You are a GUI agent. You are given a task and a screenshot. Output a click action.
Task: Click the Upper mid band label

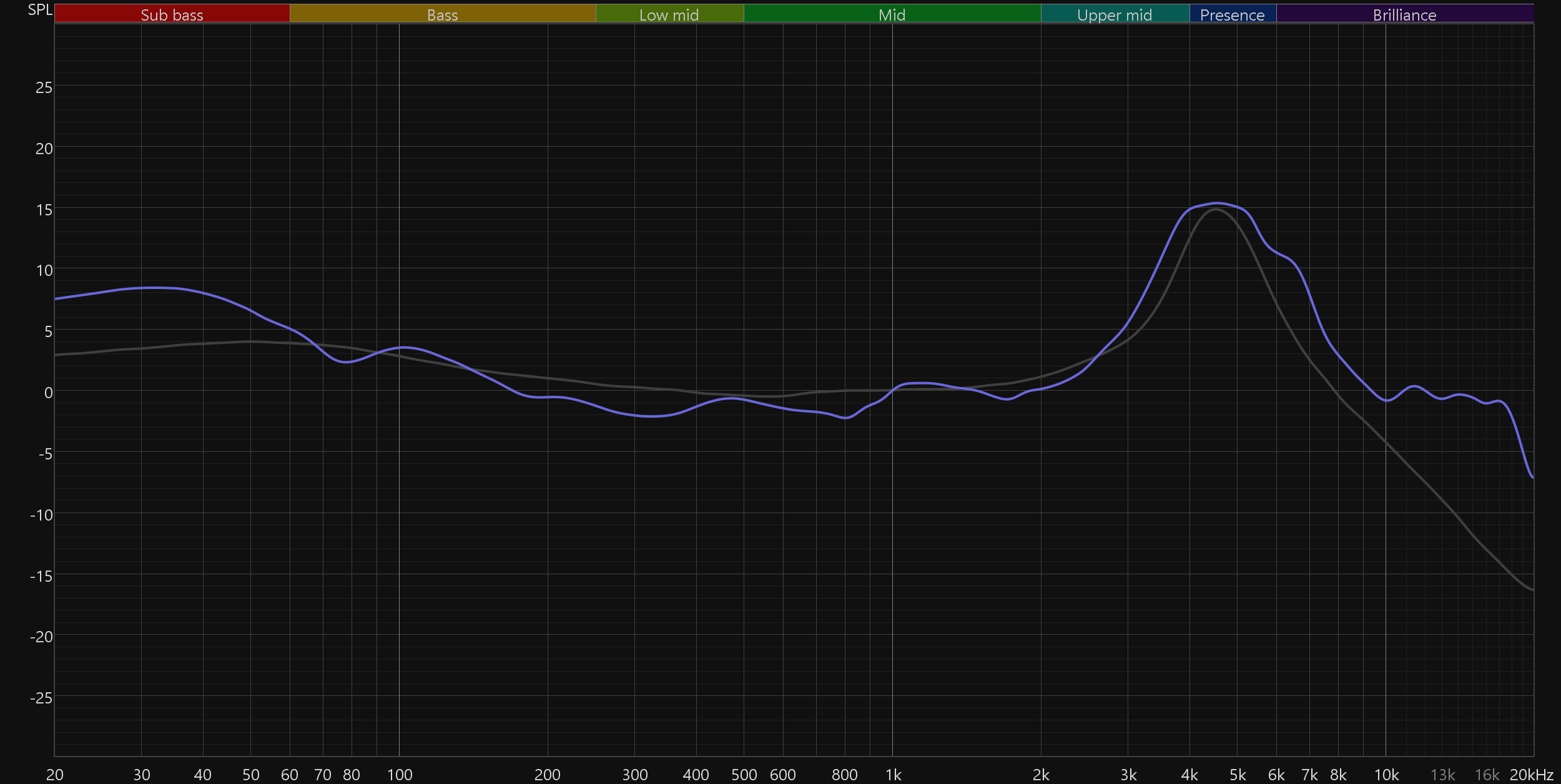(1115, 14)
